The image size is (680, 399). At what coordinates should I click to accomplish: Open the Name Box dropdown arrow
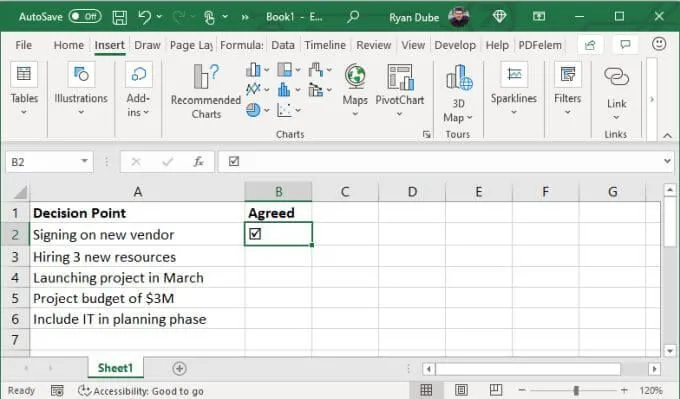[x=85, y=161]
